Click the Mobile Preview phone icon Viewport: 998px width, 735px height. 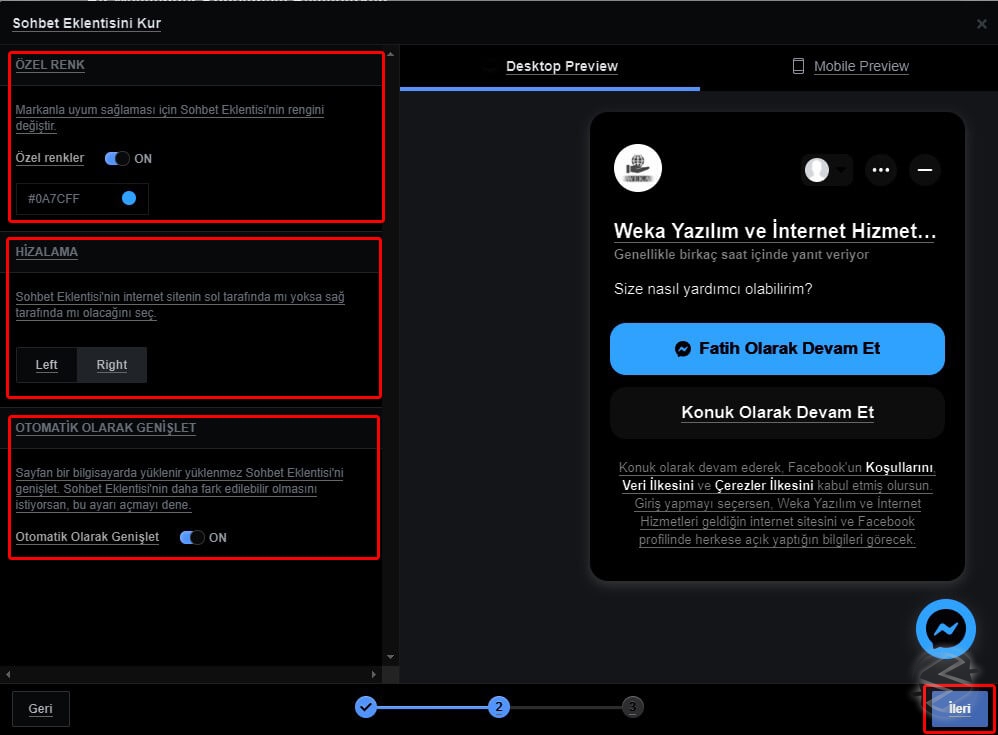click(x=798, y=66)
